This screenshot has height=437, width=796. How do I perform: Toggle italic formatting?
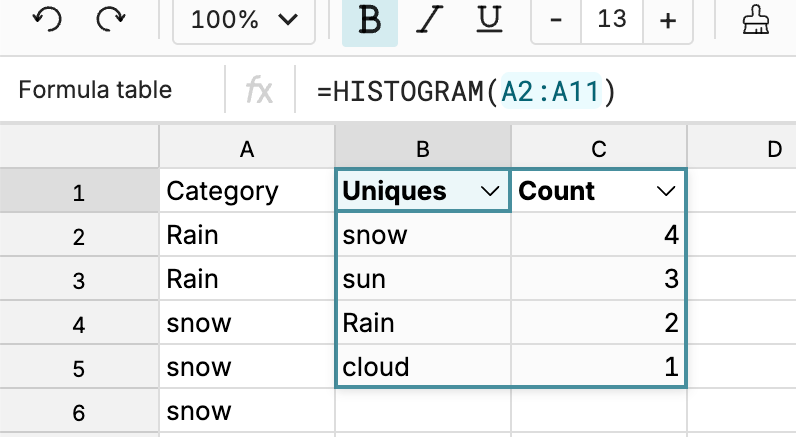pos(429,20)
